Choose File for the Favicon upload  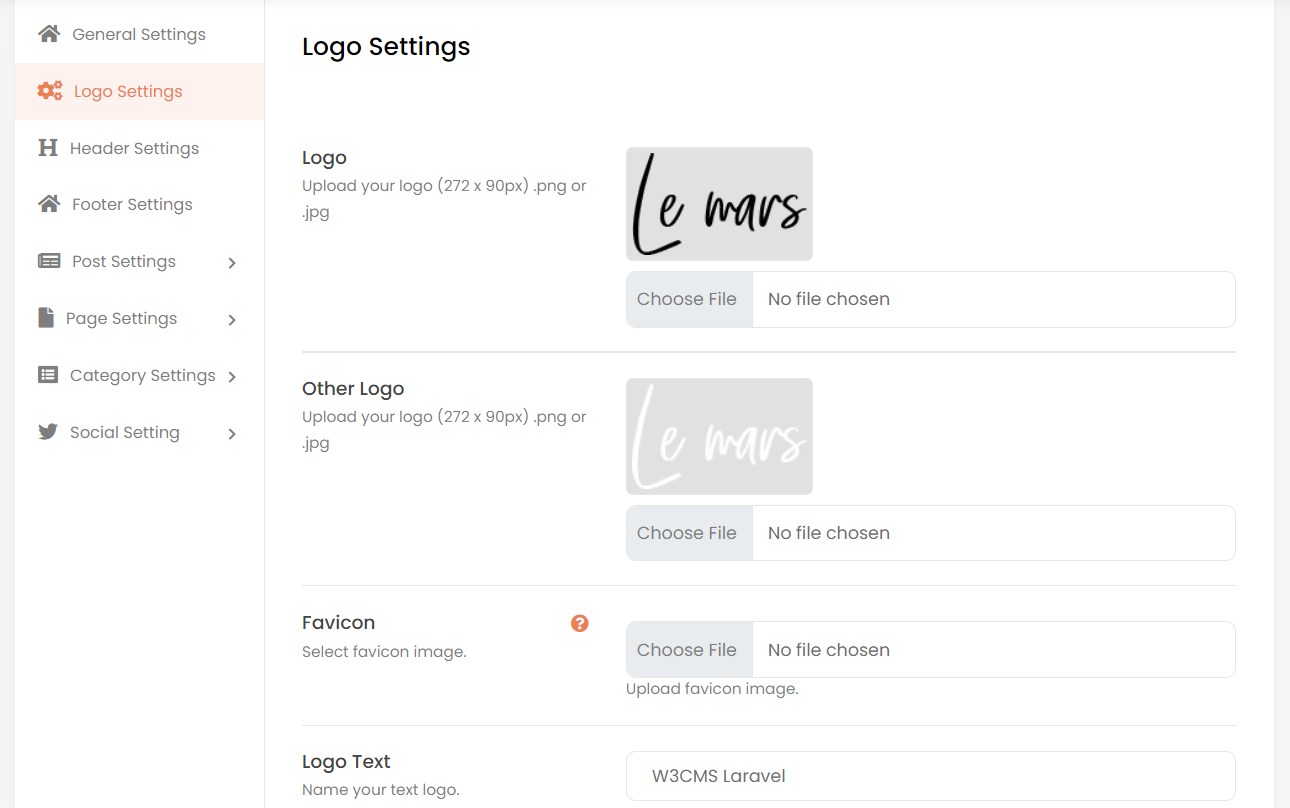tap(688, 650)
